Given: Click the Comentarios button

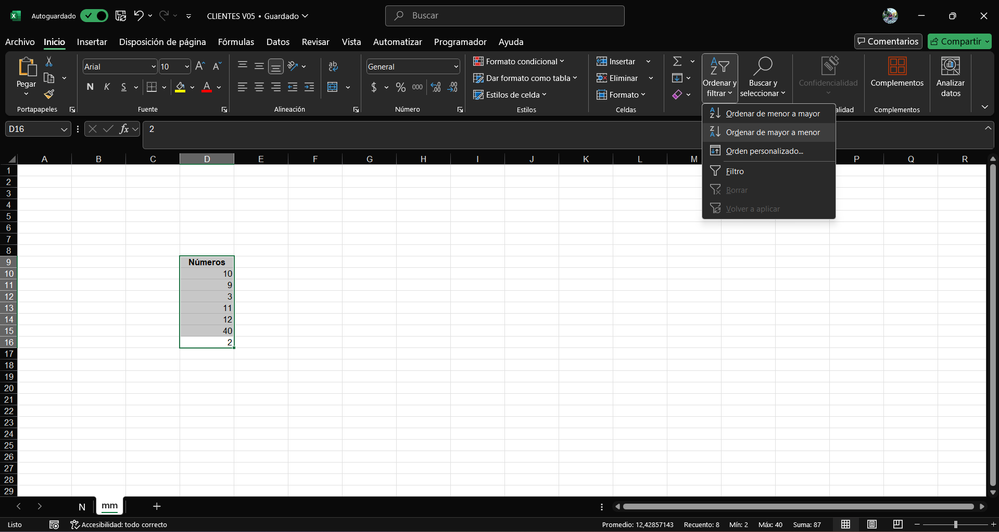Looking at the screenshot, I should (x=888, y=42).
